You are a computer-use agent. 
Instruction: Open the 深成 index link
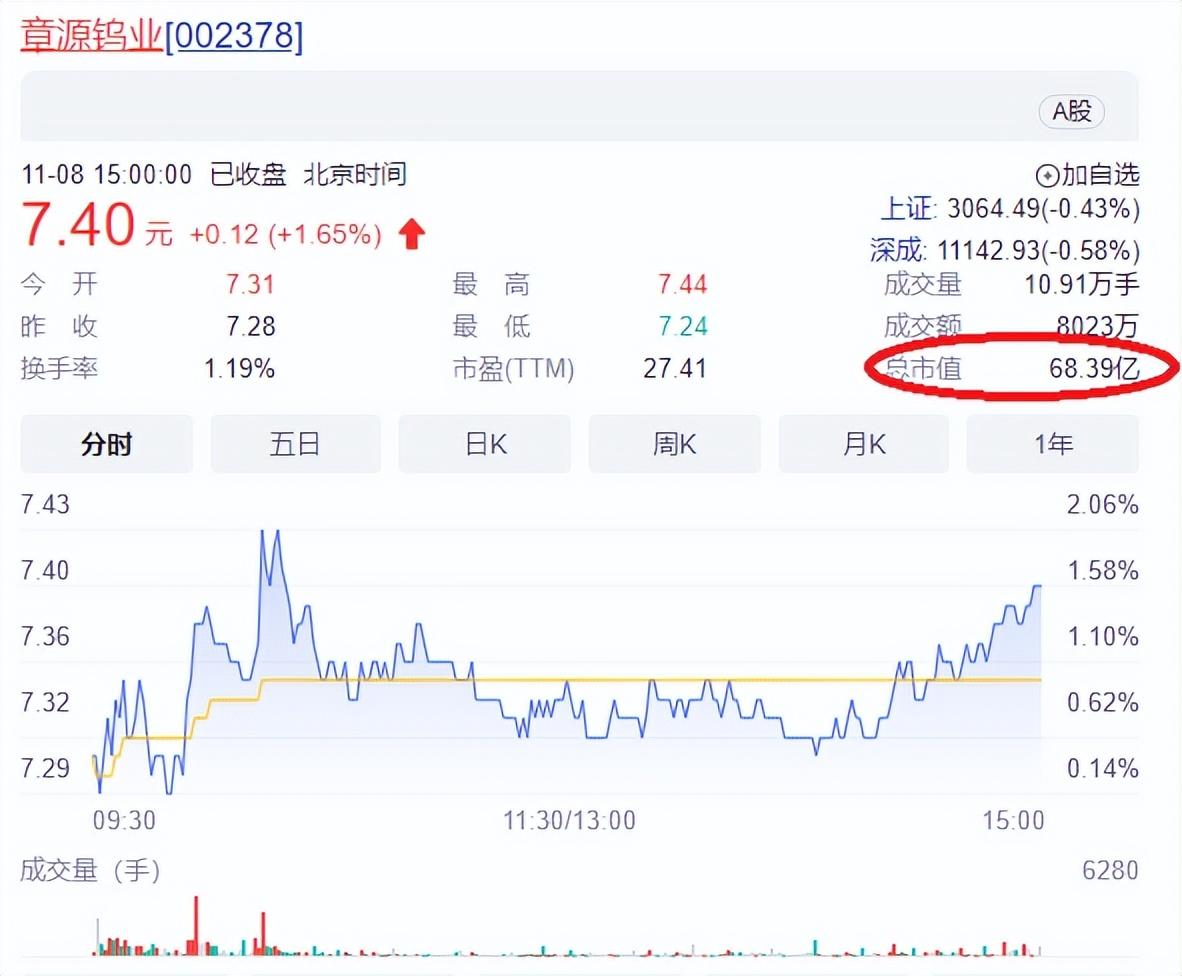click(x=898, y=250)
